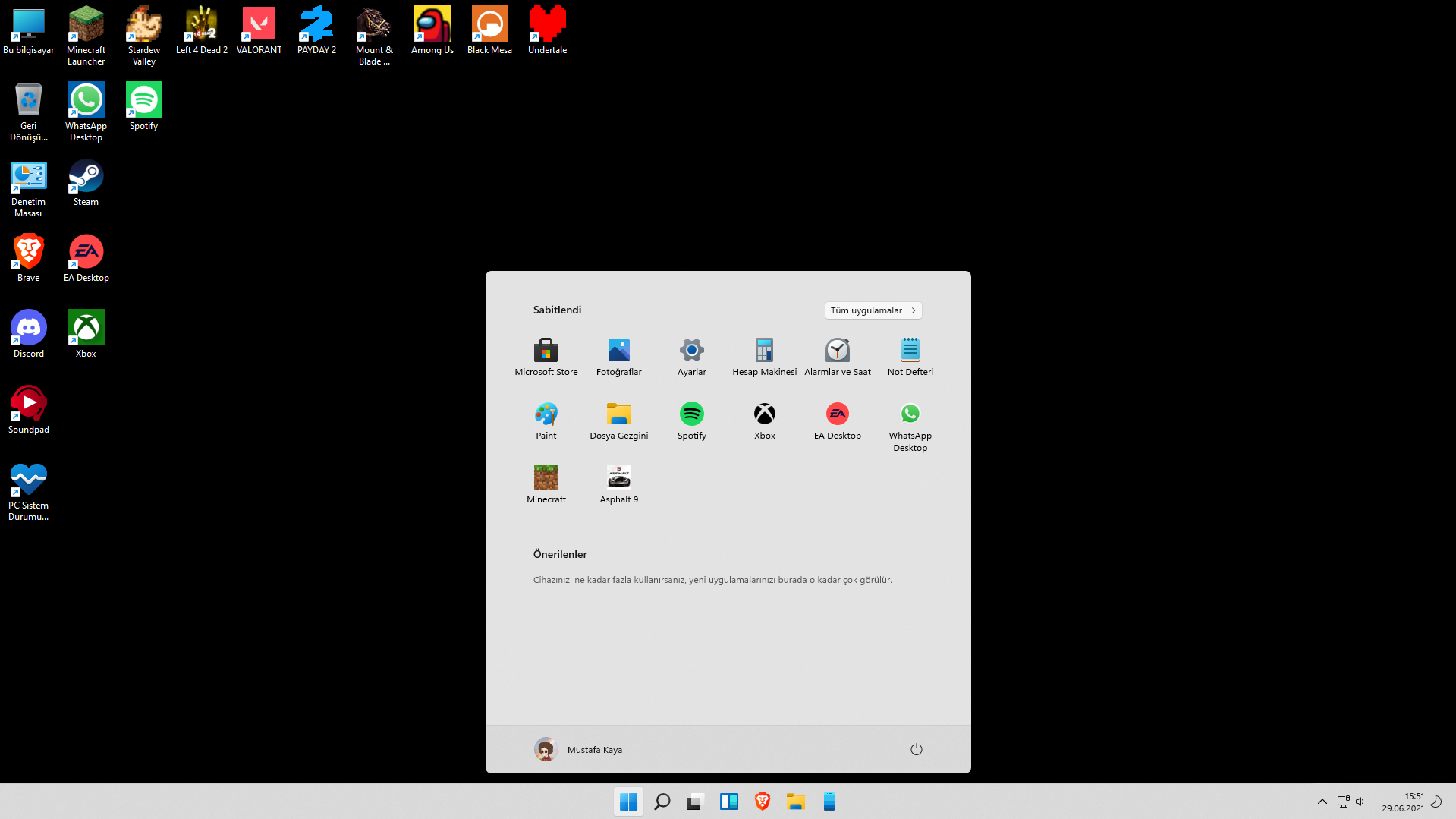This screenshot has height=819, width=1456.
Task: Open Task View on the taskbar
Action: click(696, 802)
